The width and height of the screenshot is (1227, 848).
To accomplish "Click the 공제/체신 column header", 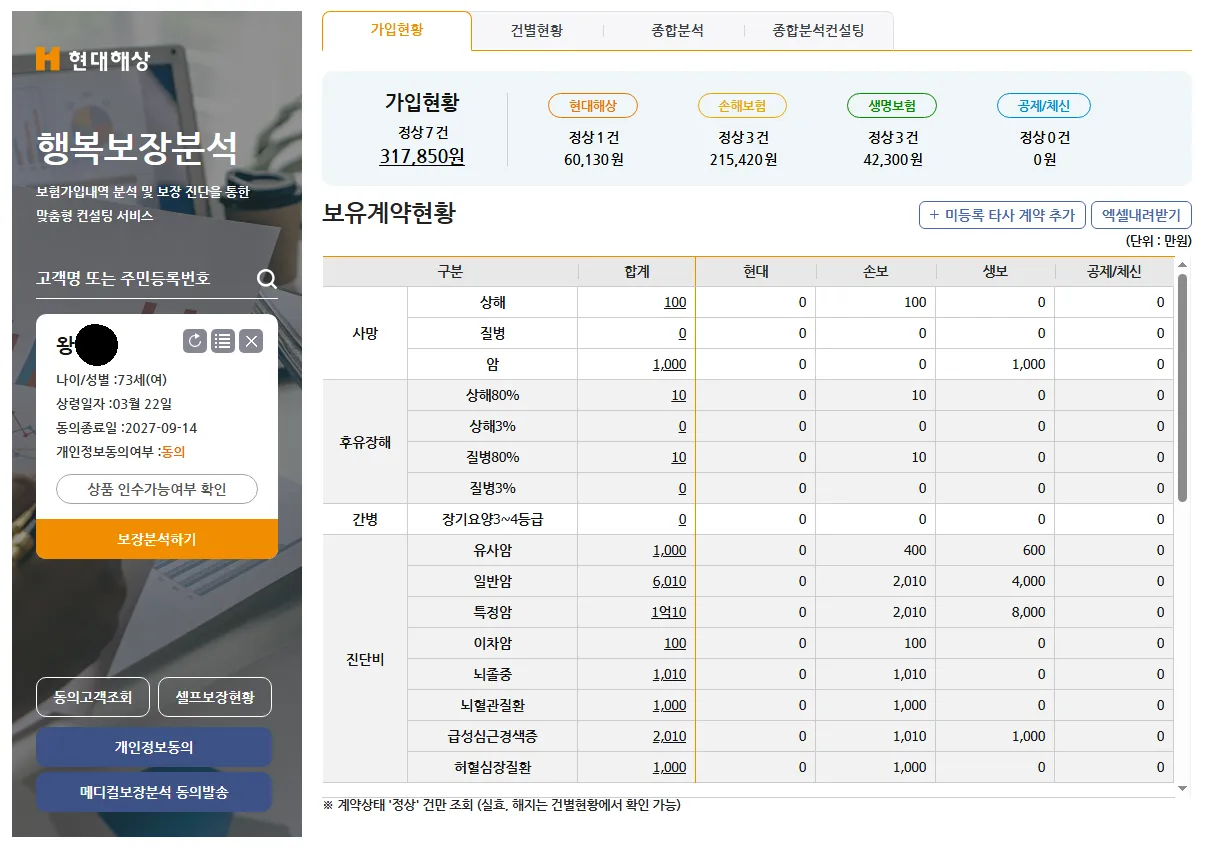I will (x=1114, y=271).
